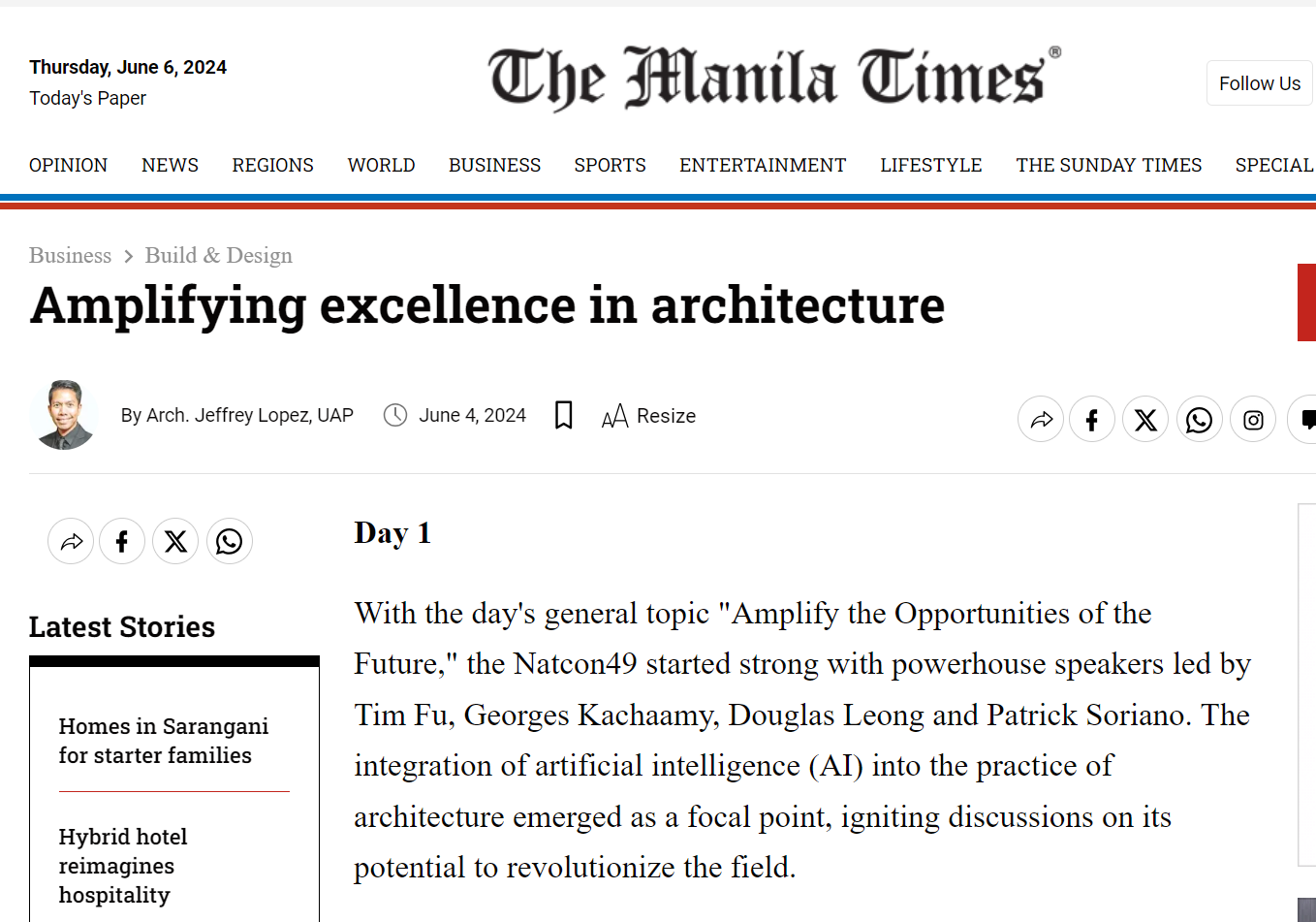This screenshot has width=1316, height=922.
Task: Share on WhatsApp icon above Latest Stories
Action: (230, 541)
